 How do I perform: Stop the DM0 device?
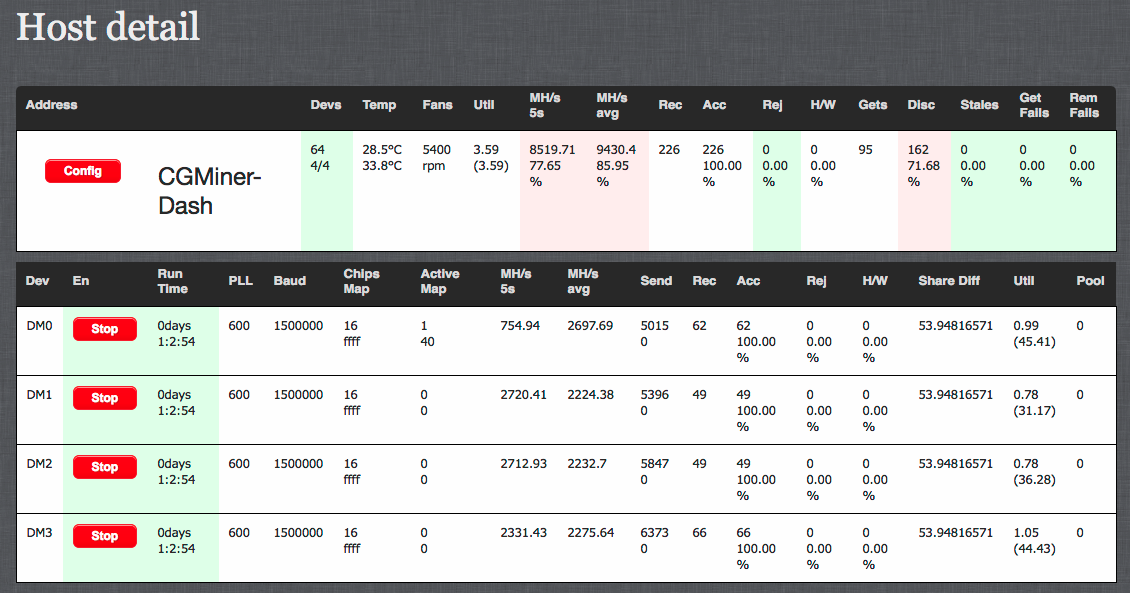(104, 329)
